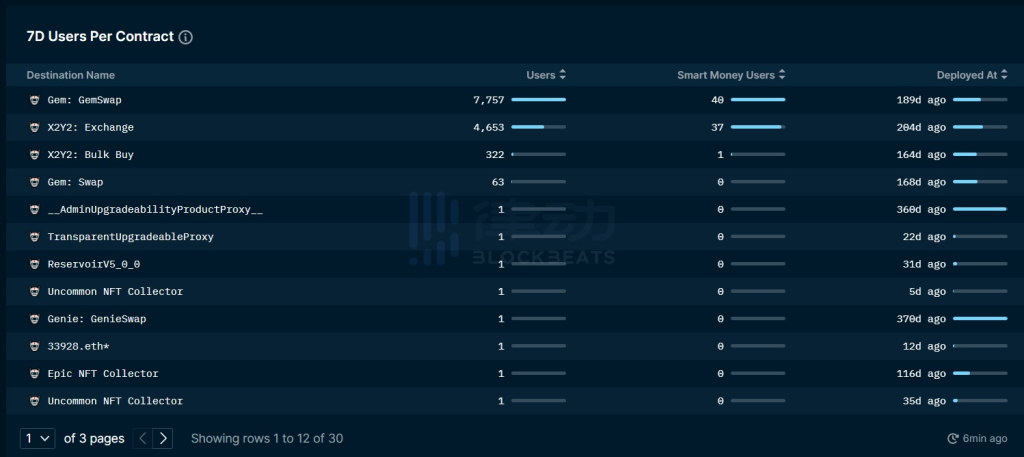Open the ReservoirV5_0_0 contract link
Viewport: 1024px width, 457px height.
93,264
